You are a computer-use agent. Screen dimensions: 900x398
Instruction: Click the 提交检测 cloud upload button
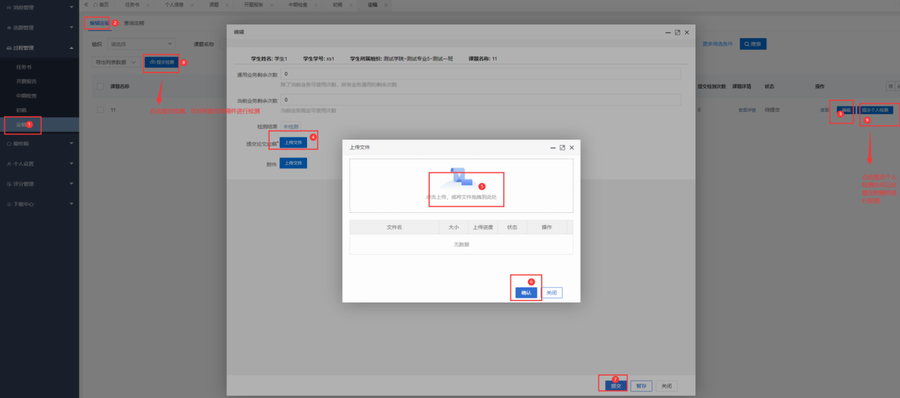161,62
